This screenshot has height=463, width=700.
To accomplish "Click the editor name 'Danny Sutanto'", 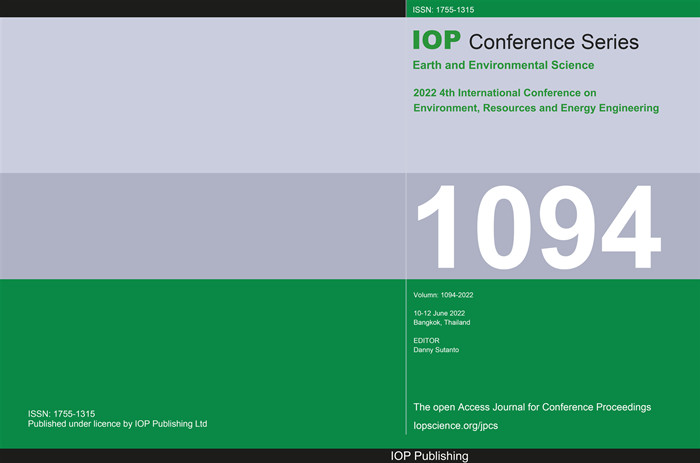I will (x=436, y=350).
